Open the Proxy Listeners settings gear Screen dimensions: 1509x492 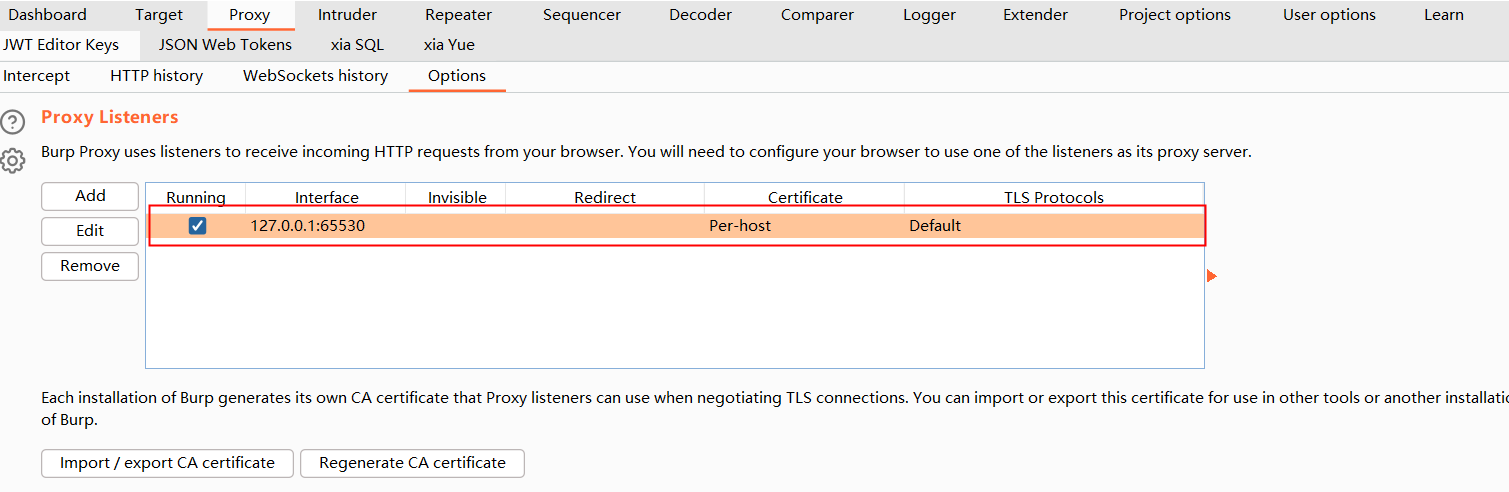pos(12,160)
